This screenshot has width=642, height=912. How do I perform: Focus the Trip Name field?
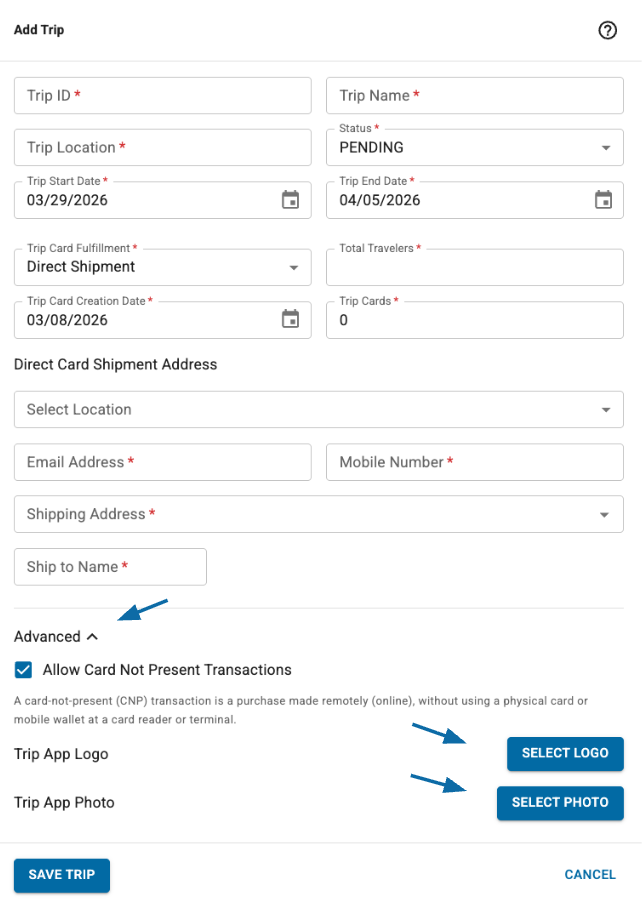tap(475, 95)
